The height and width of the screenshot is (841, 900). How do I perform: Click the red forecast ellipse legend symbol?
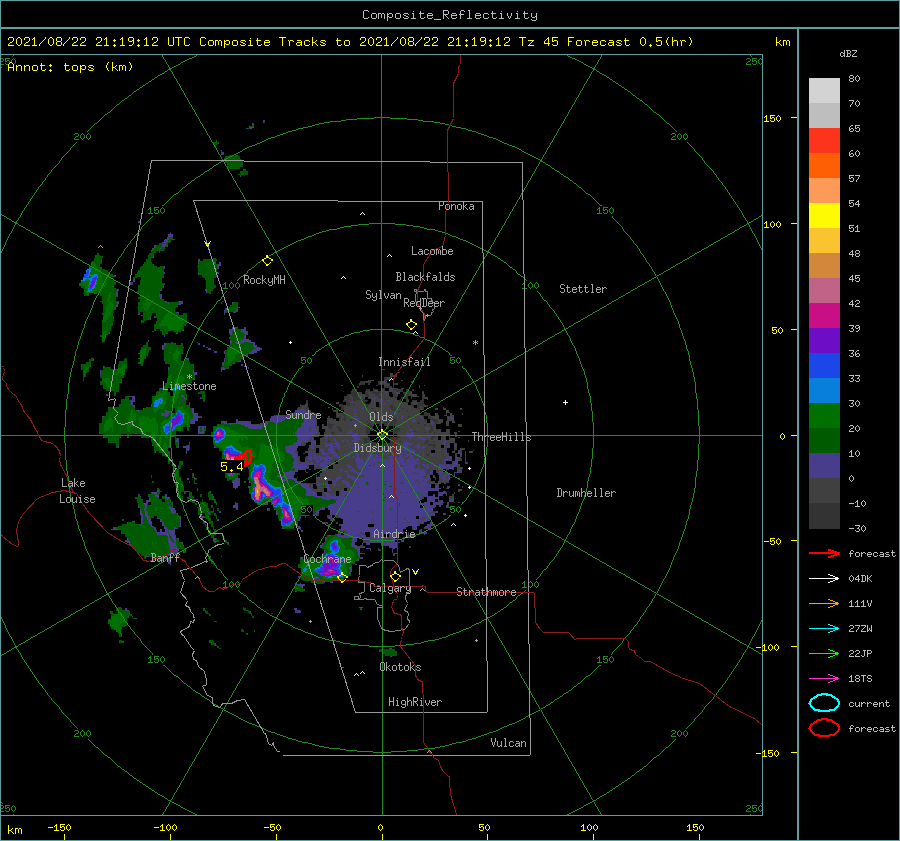824,728
